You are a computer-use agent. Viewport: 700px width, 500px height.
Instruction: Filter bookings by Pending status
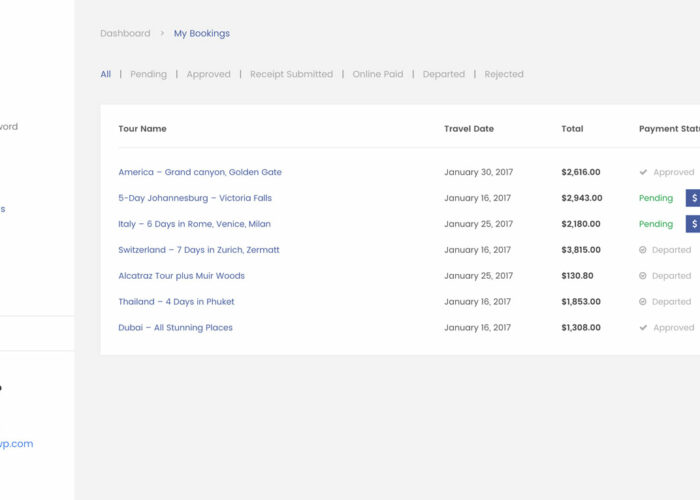(x=148, y=74)
